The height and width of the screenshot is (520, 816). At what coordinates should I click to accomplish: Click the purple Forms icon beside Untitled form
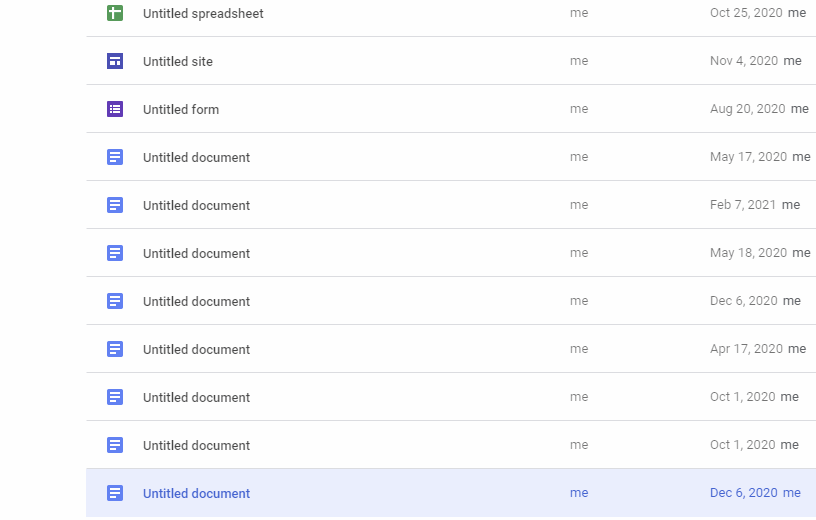point(115,109)
